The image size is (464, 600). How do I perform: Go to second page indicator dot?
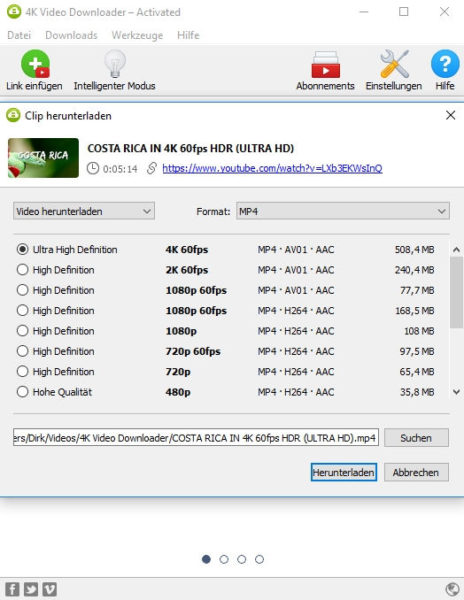[224, 559]
